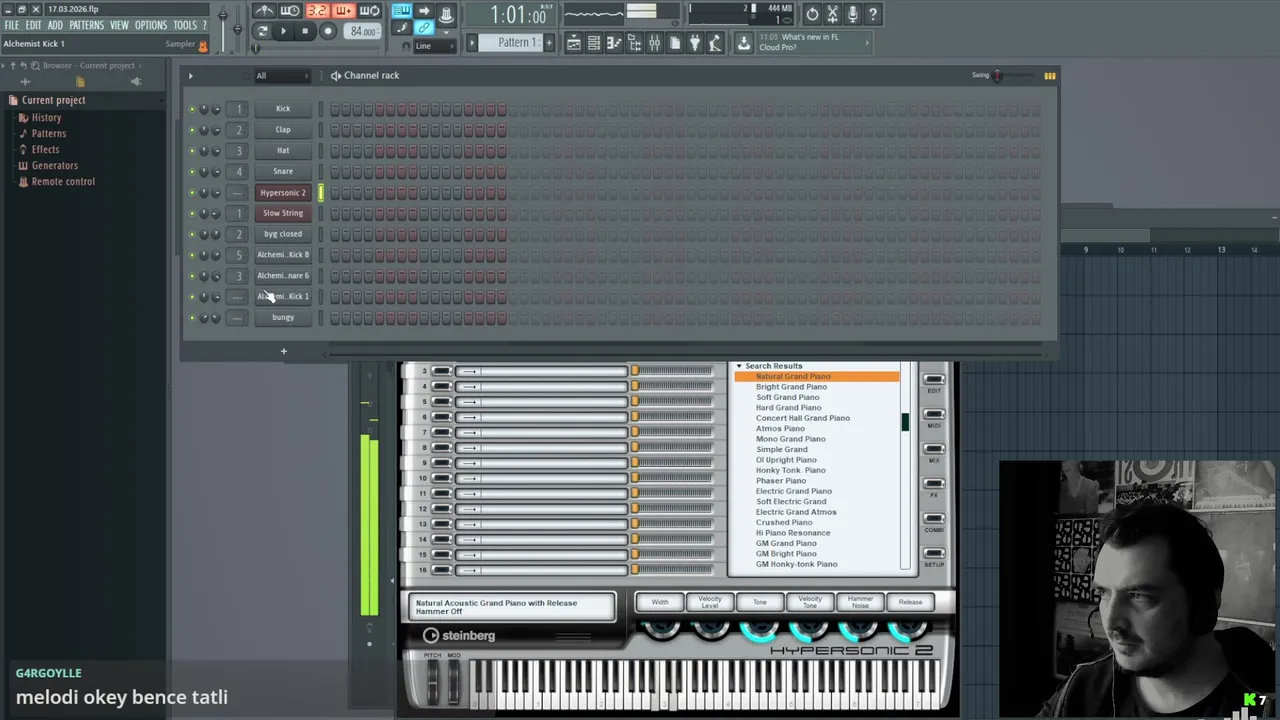The width and height of the screenshot is (1280, 720).
Task: Select Honky Tonk Piano preset
Action: coord(790,470)
